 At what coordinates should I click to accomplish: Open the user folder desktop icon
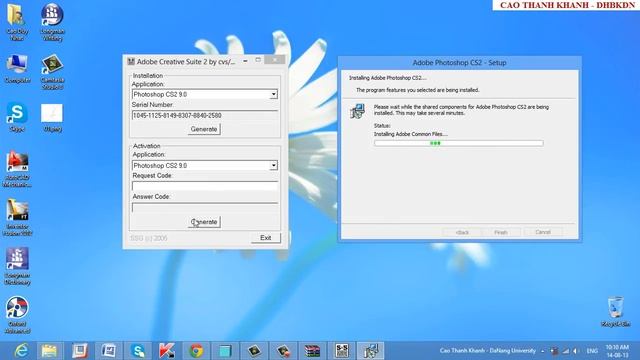(x=17, y=21)
